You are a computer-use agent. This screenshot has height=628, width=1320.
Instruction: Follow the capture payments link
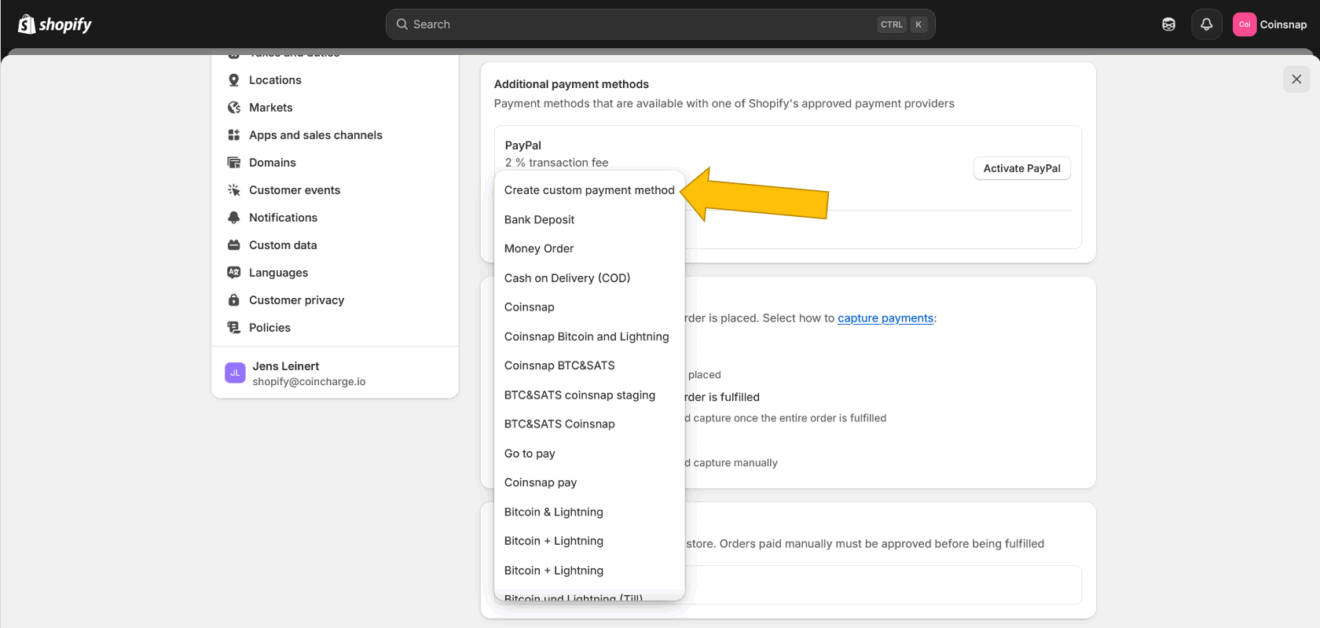tap(885, 318)
